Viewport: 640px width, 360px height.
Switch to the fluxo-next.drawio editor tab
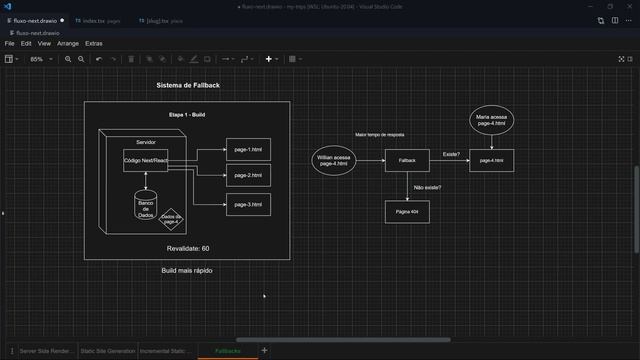click(35, 20)
